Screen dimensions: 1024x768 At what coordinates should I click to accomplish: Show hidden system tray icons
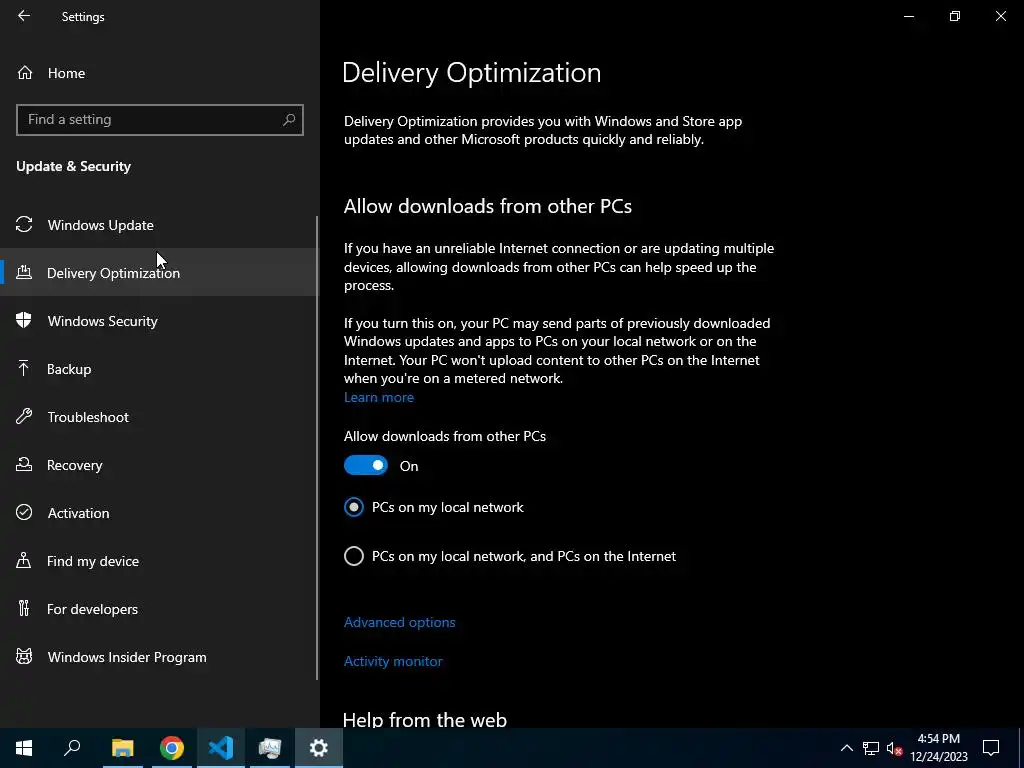(846, 748)
